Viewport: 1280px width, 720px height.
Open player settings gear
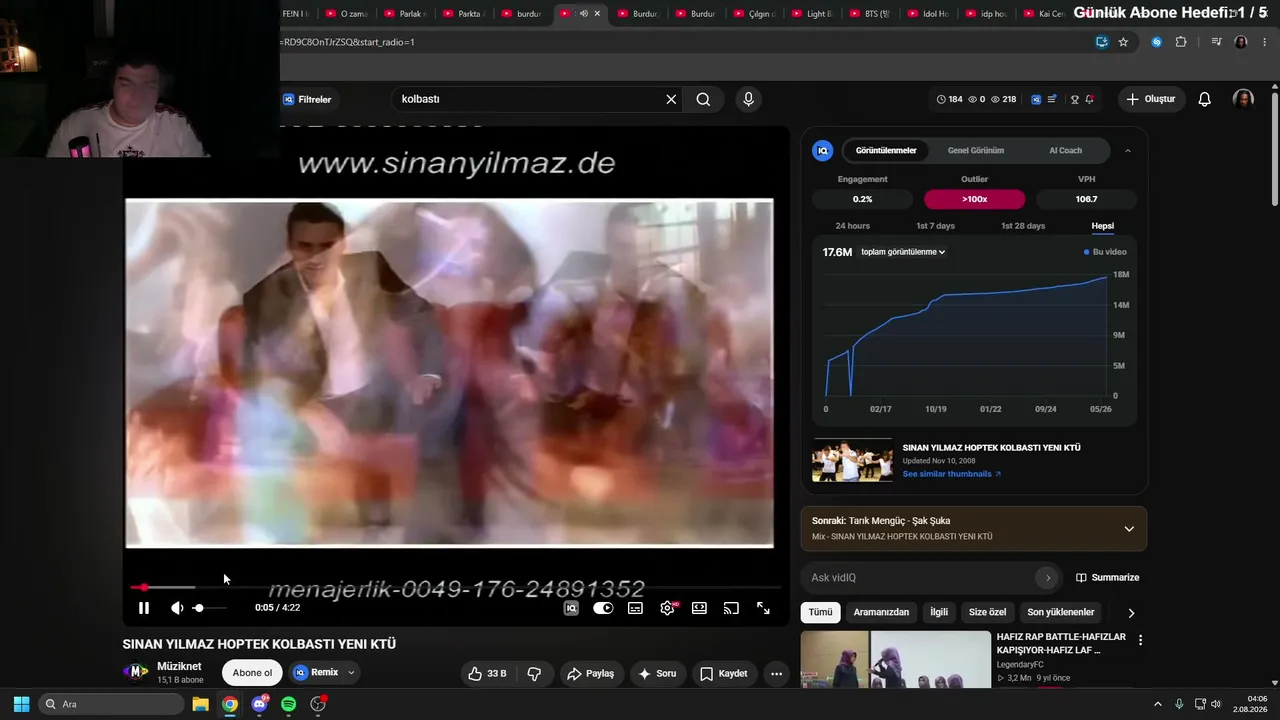667,608
